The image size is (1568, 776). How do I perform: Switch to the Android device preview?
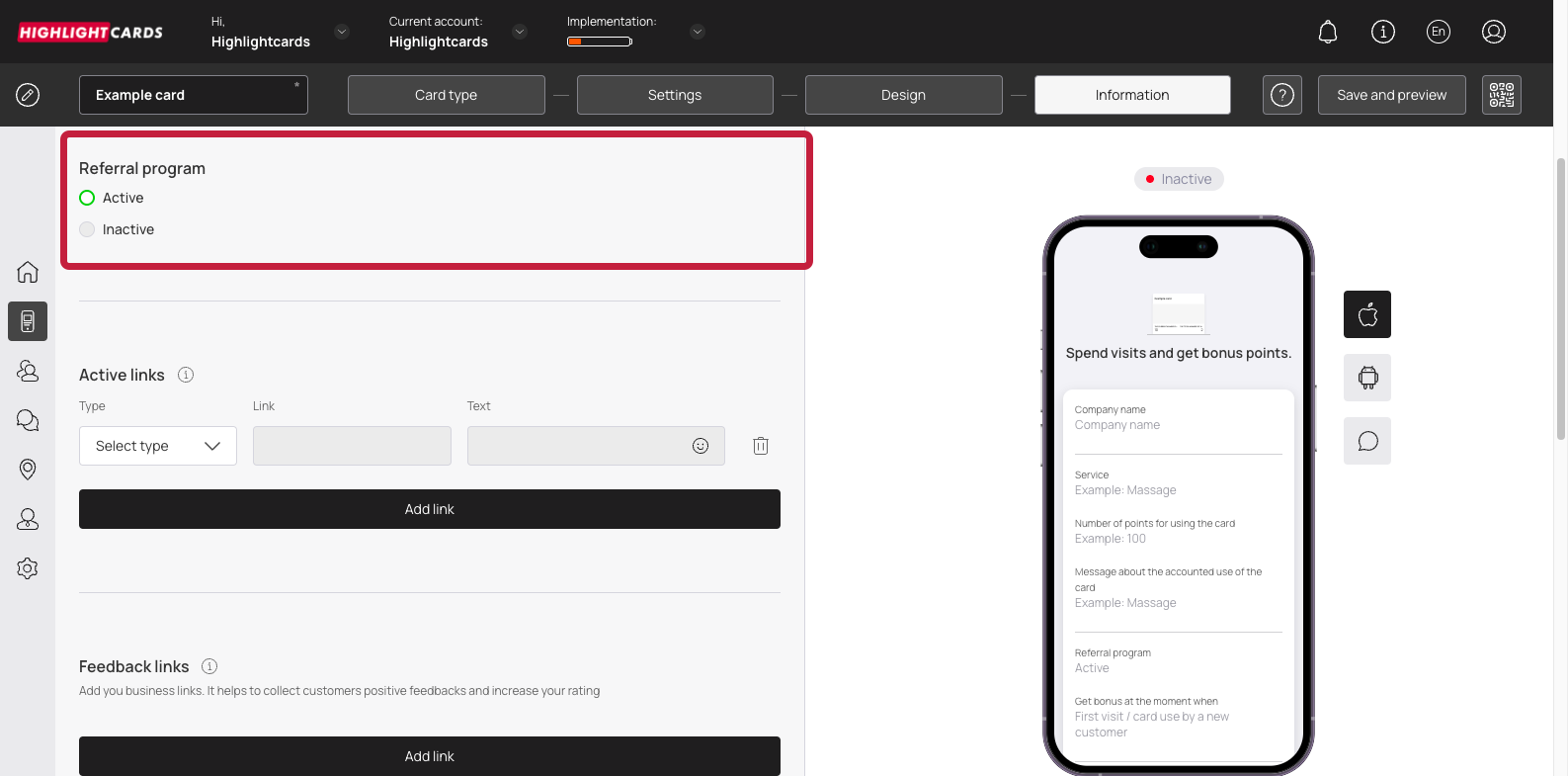[1366, 378]
